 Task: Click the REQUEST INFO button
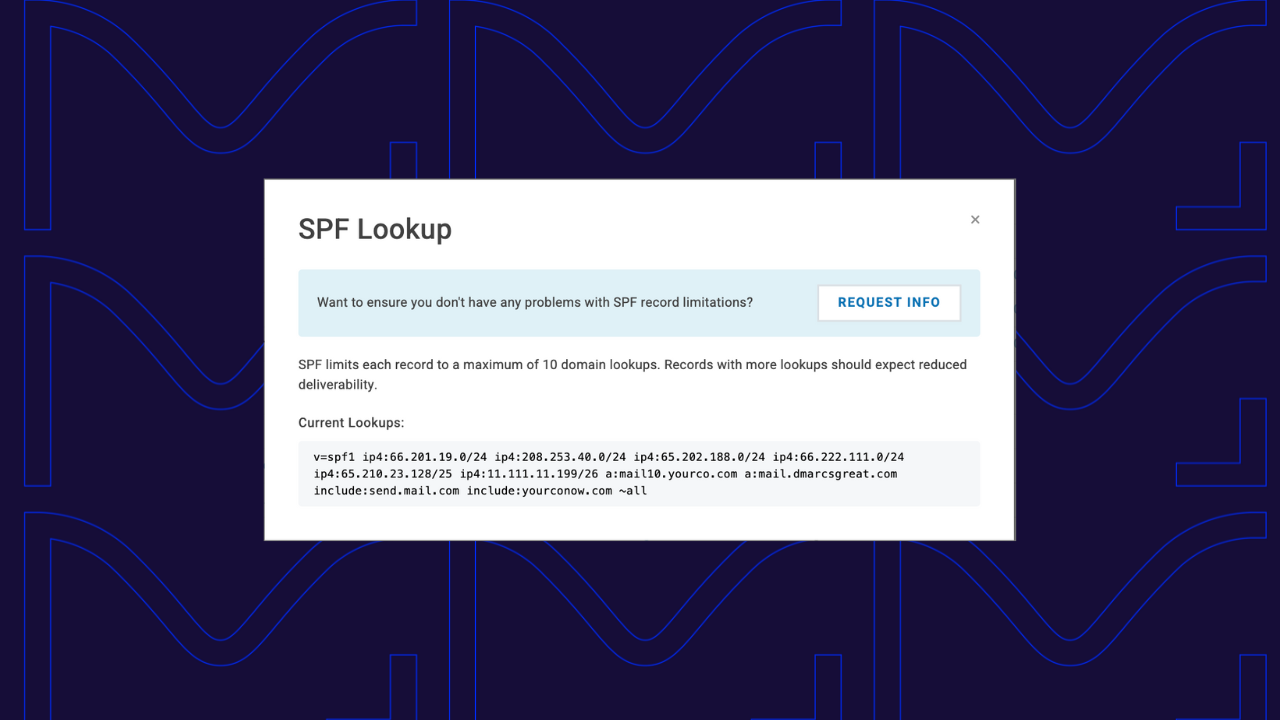(x=888, y=302)
